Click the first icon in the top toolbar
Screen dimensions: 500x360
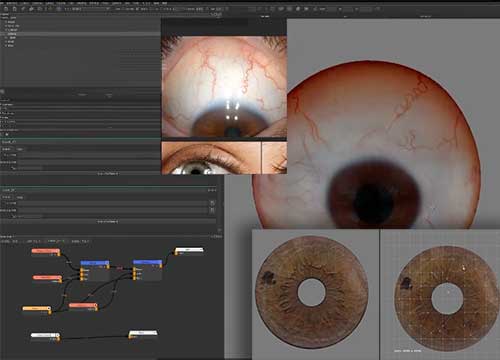tap(6, 9)
